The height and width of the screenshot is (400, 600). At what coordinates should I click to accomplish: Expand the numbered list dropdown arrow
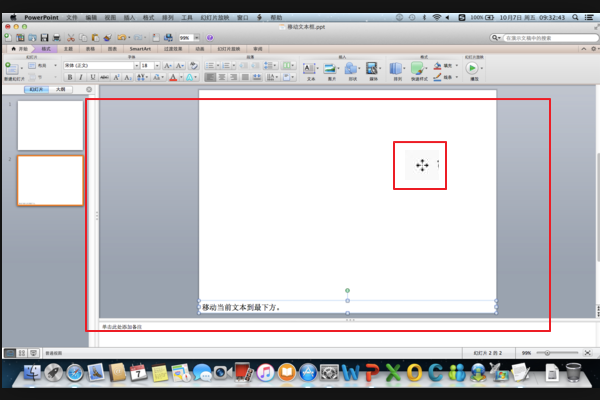pos(234,66)
